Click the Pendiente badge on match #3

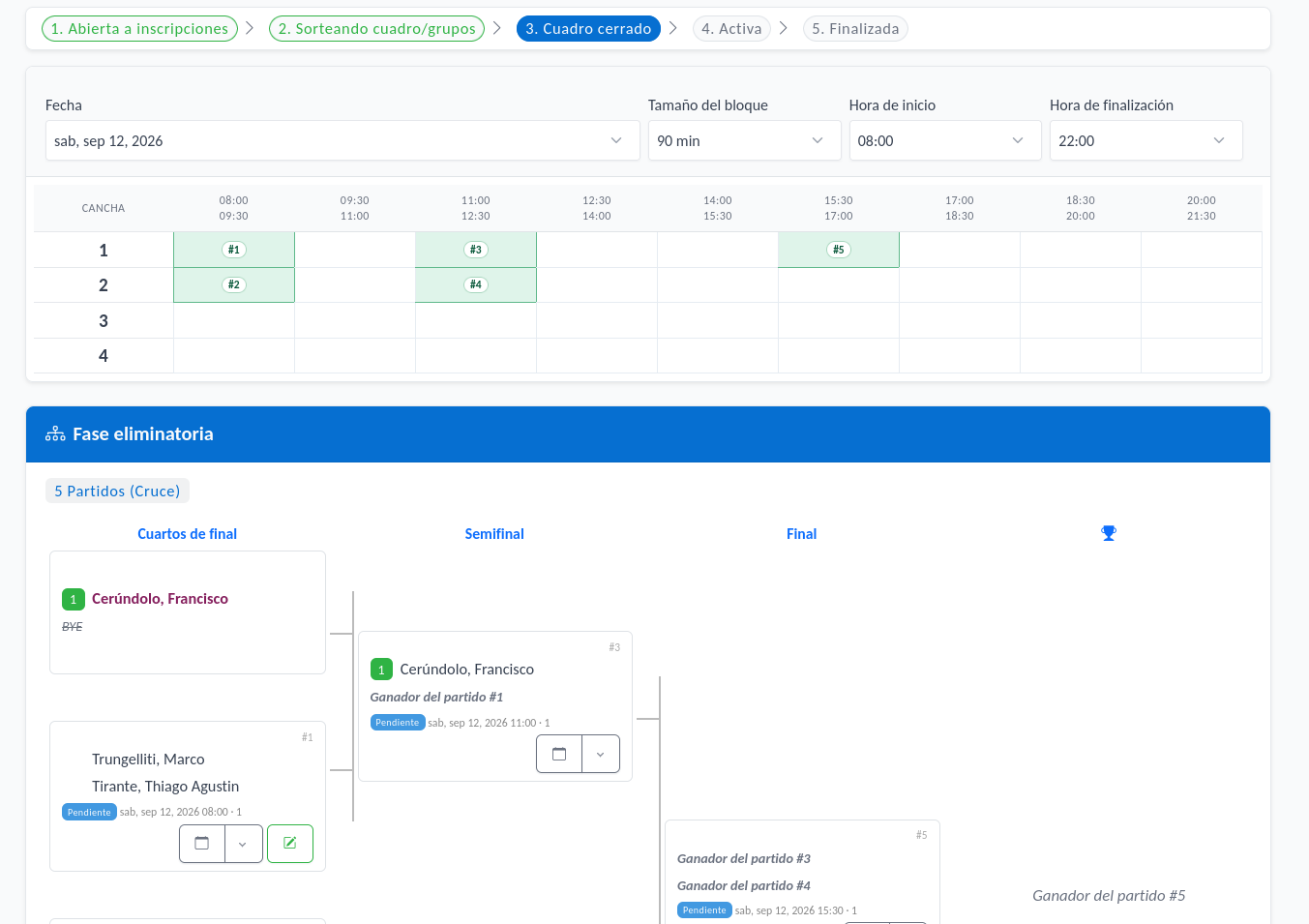coord(398,723)
